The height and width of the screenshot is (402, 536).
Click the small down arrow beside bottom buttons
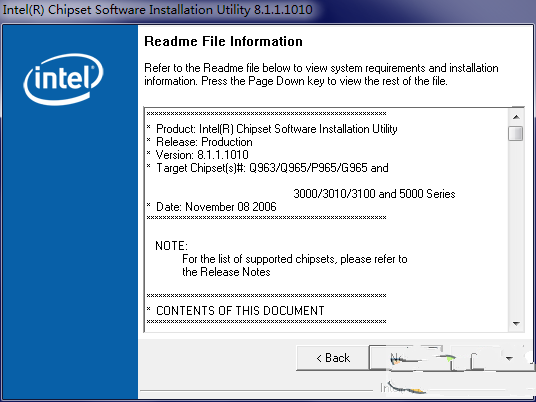(x=509, y=359)
